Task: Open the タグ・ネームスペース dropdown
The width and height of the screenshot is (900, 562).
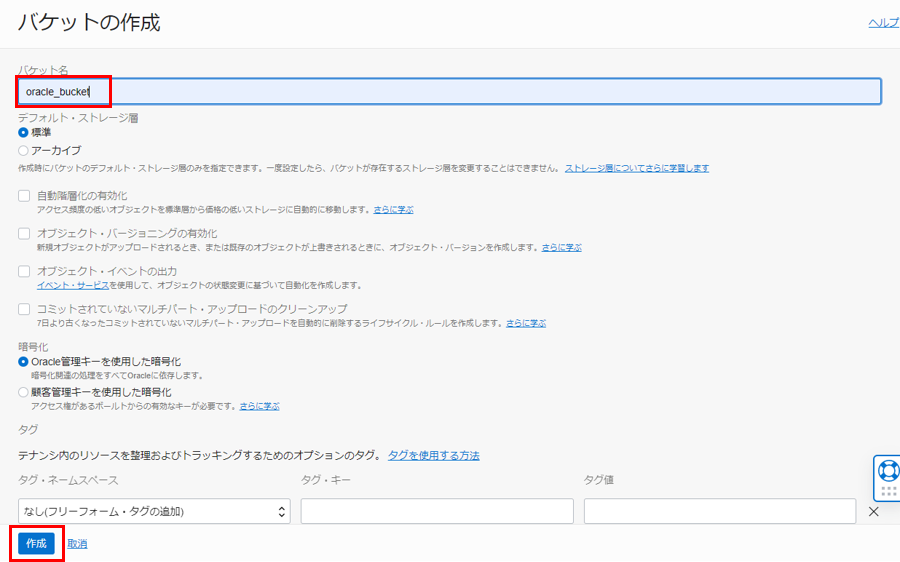Action: [154, 511]
